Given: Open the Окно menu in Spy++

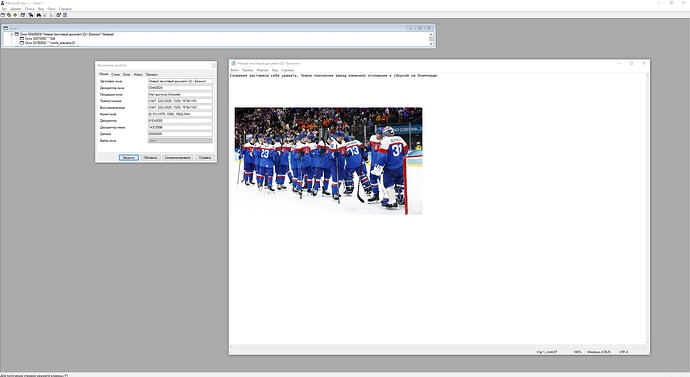Looking at the screenshot, I should pyautogui.click(x=51, y=9).
